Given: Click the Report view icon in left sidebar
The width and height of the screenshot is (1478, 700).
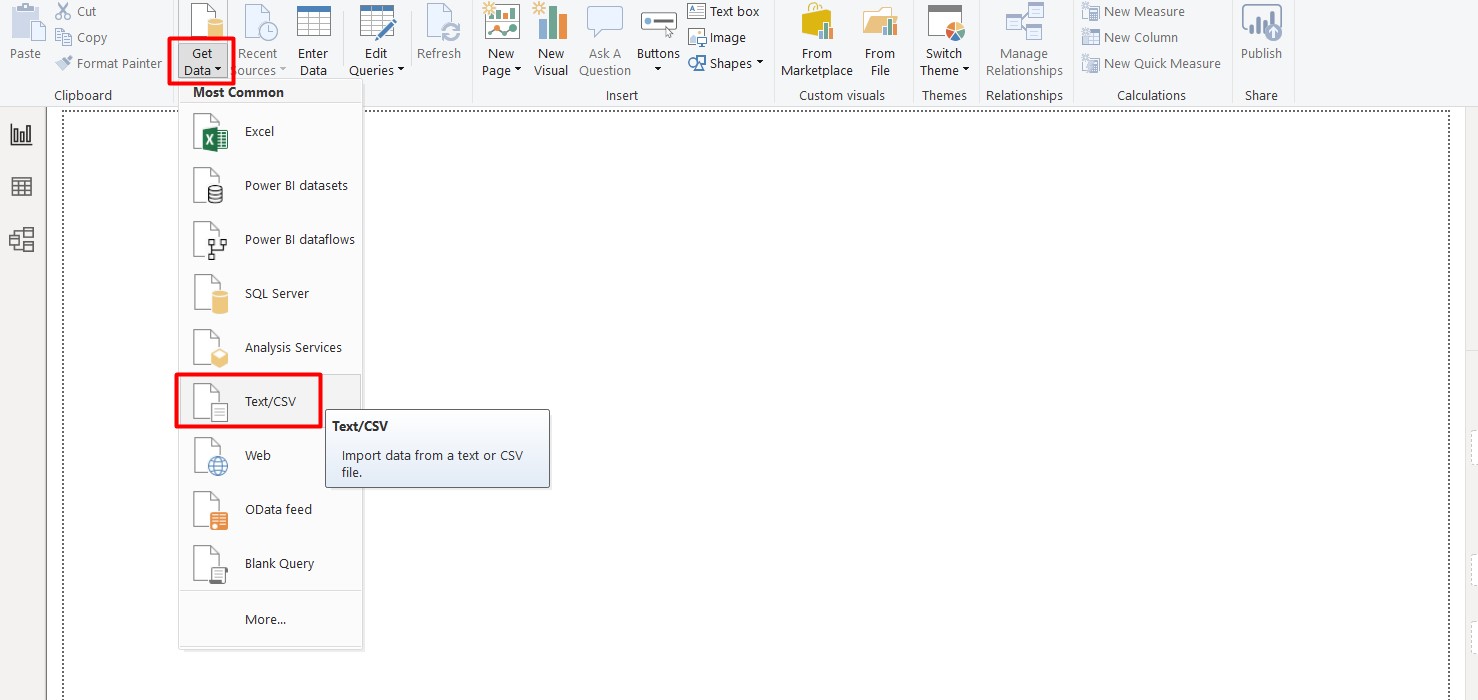Looking at the screenshot, I should 21,135.
